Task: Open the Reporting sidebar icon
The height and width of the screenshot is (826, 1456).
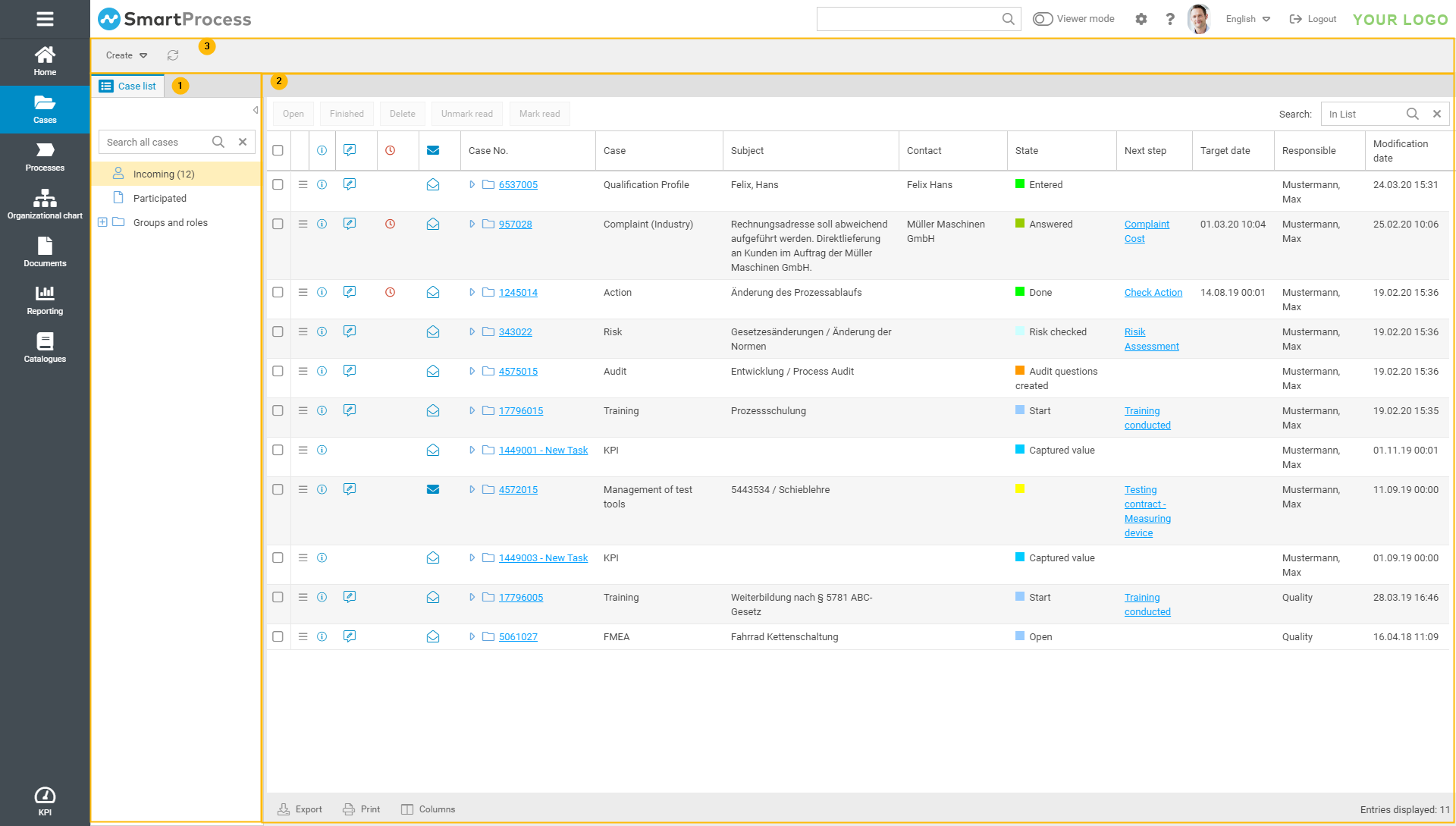Action: coord(45,300)
